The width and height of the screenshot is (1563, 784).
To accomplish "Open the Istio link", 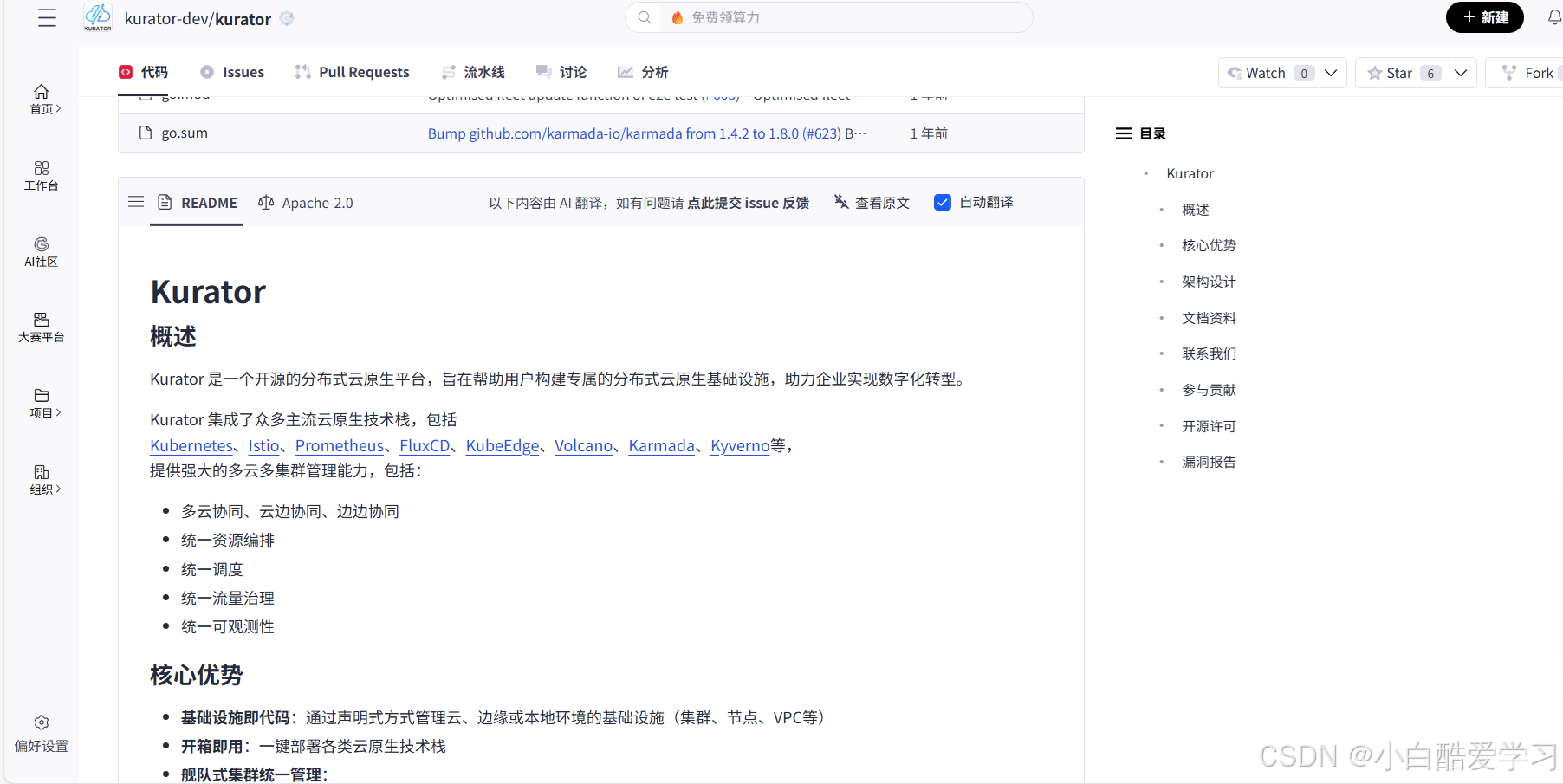I will (263, 445).
